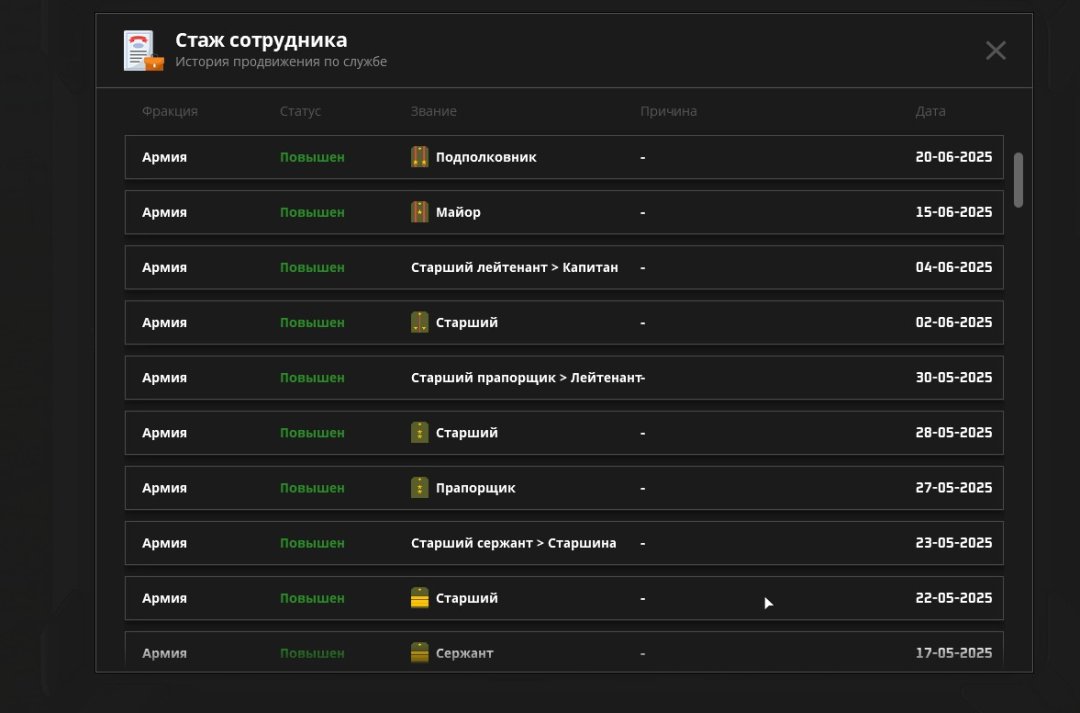Click the Сержант rank shoulder-strap icon

[419, 653]
